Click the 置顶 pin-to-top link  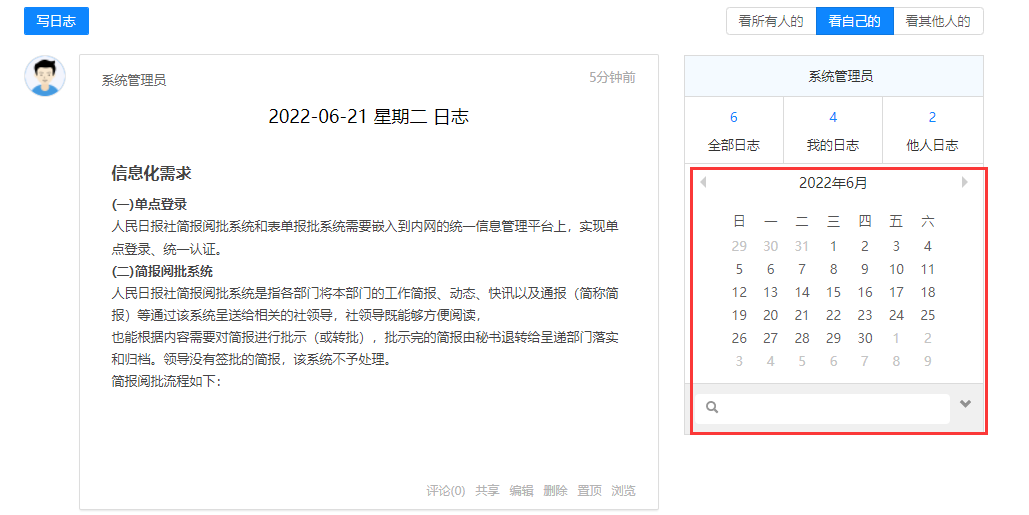590,490
